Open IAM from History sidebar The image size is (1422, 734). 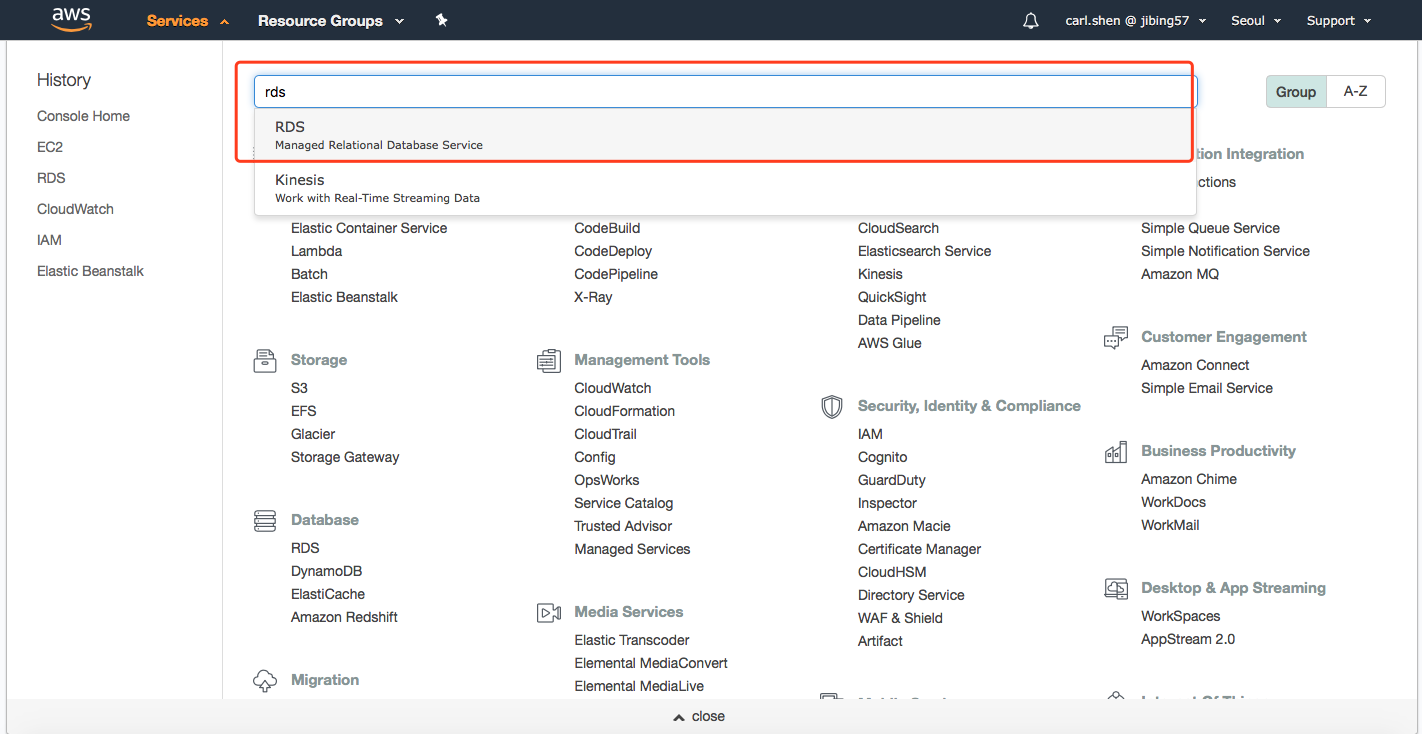[50, 240]
